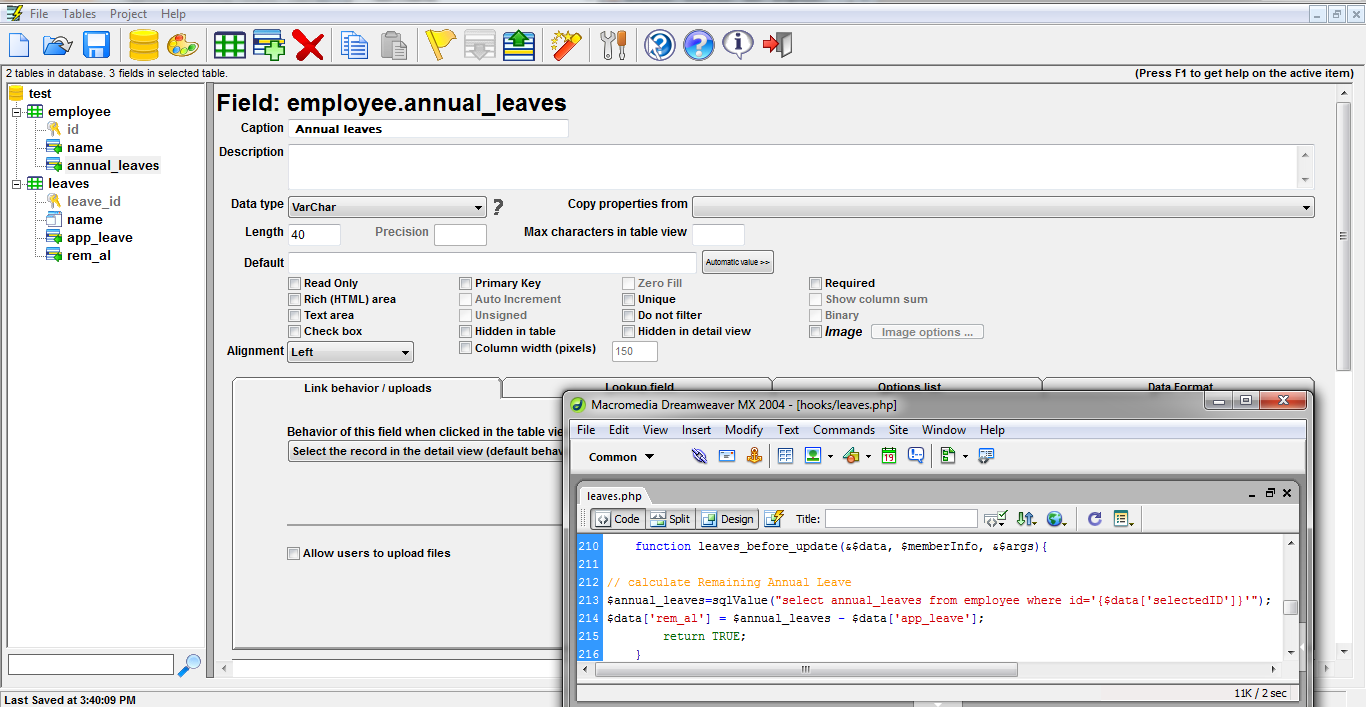This screenshot has height=707, width=1366.
Task: Click the green table grid icon
Action: (x=230, y=45)
